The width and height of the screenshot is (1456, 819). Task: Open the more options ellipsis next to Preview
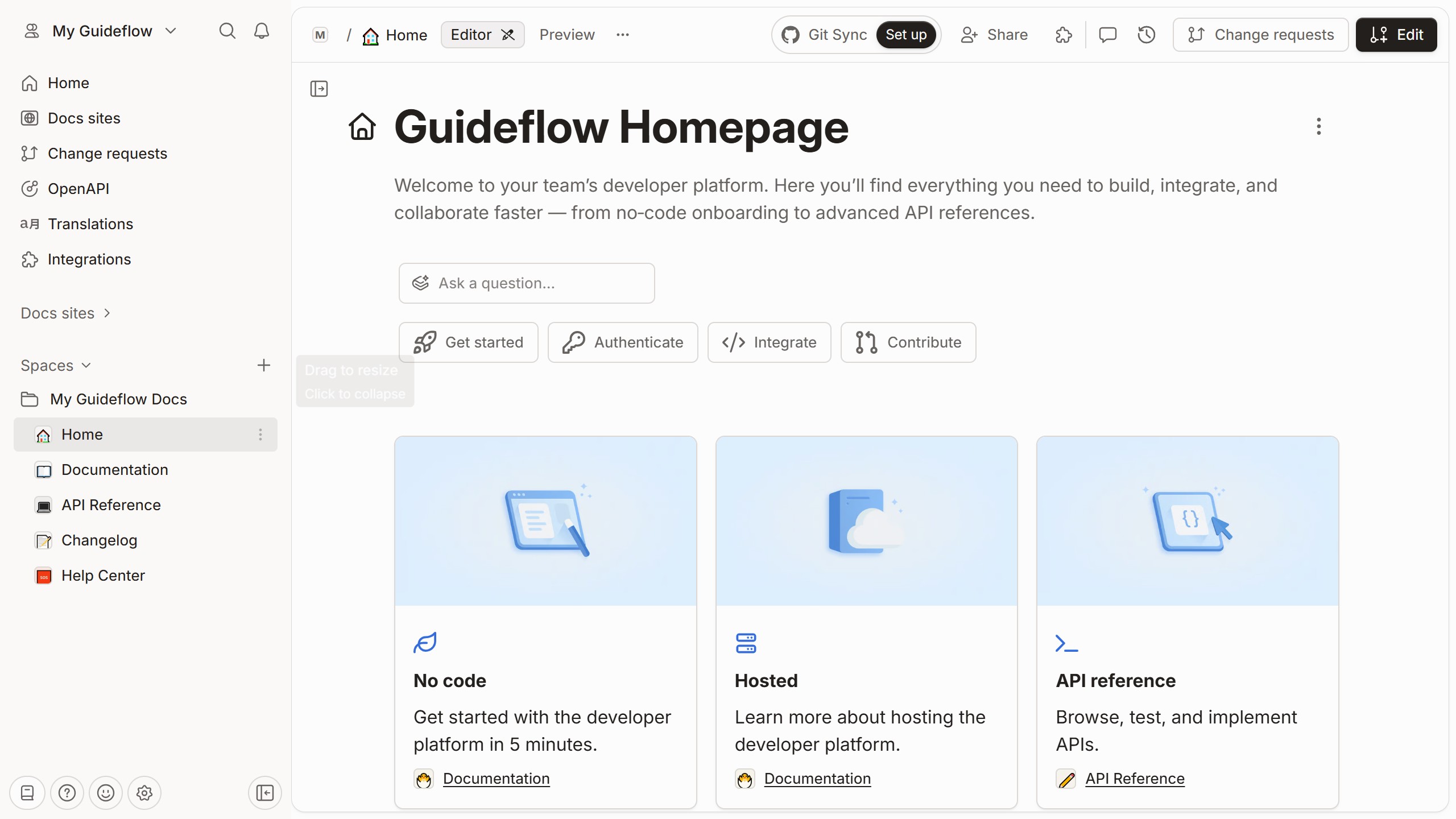tap(623, 35)
